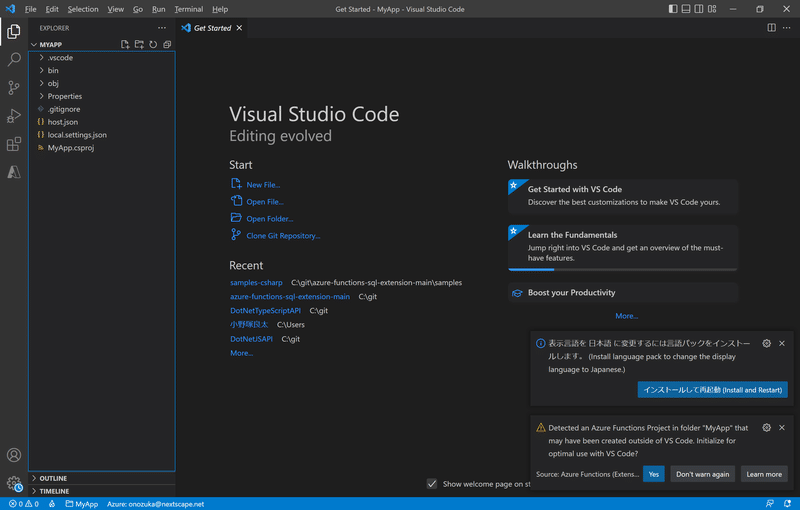This screenshot has width=800, height=510.
Task: Open Learn the Fundamentals walkthrough with progress bar
Action: pyautogui.click(x=623, y=247)
